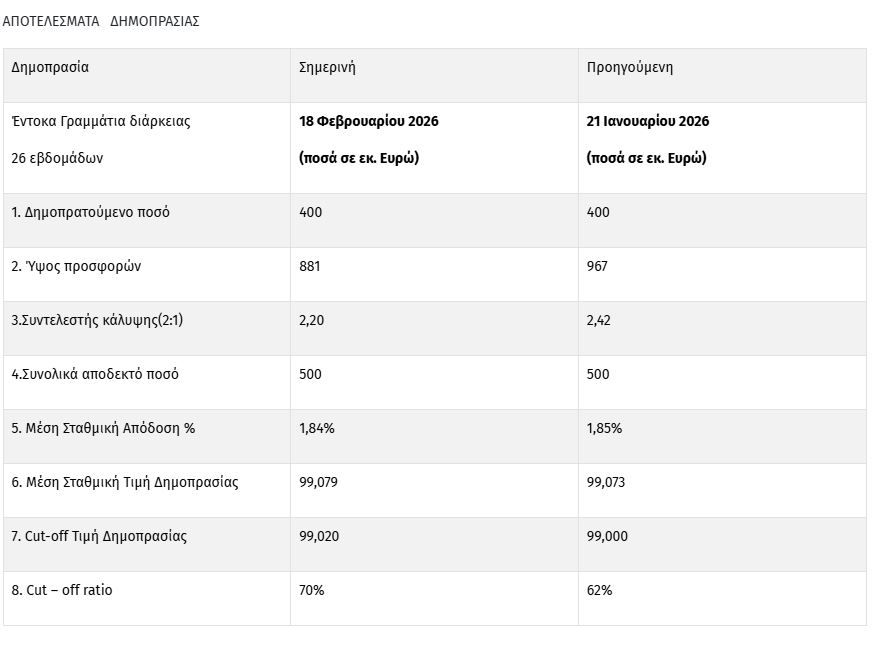The height and width of the screenshot is (670, 880).
Task: Select the 881 bids value cell
Action: coord(311,266)
